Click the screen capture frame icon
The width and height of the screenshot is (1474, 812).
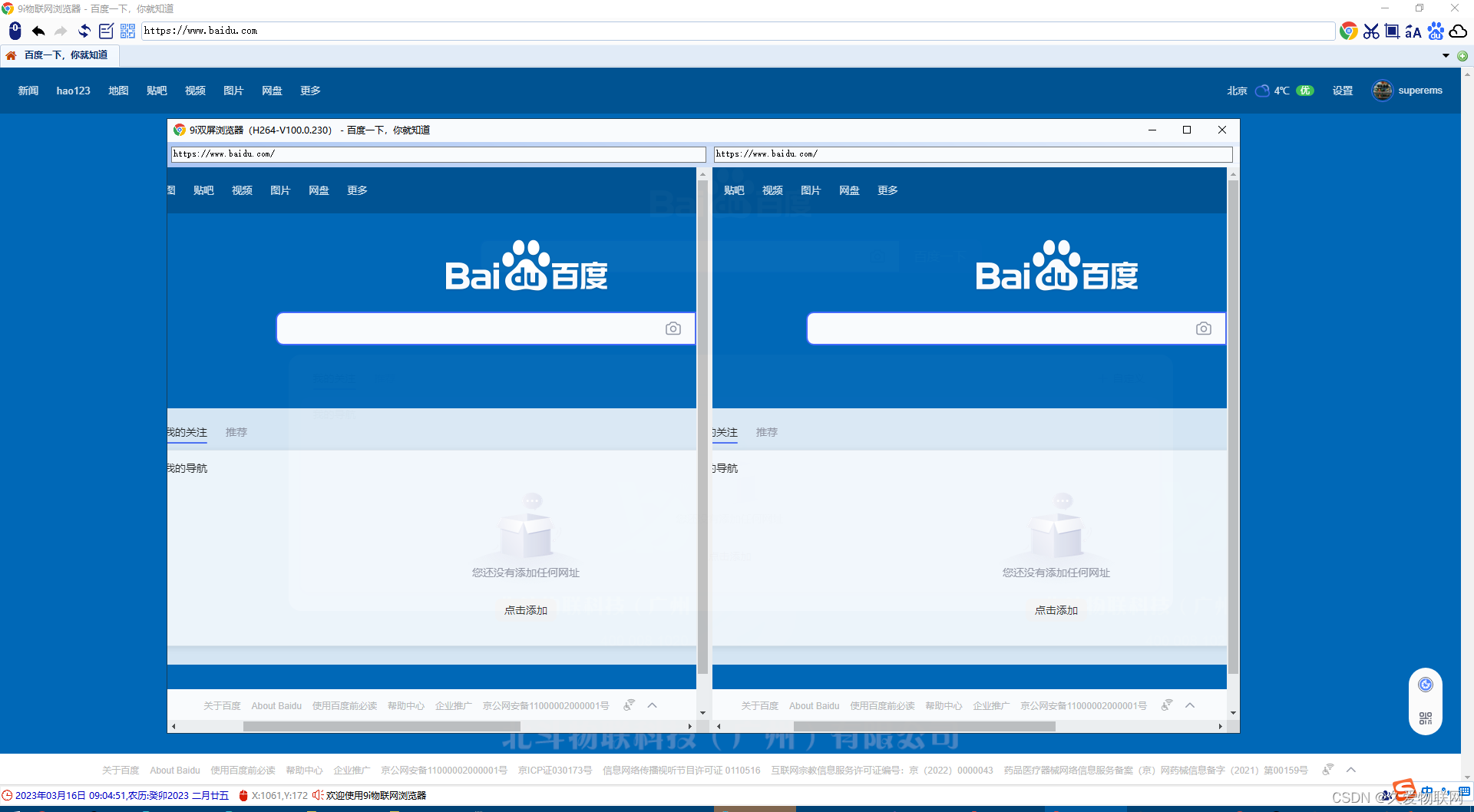1391,31
